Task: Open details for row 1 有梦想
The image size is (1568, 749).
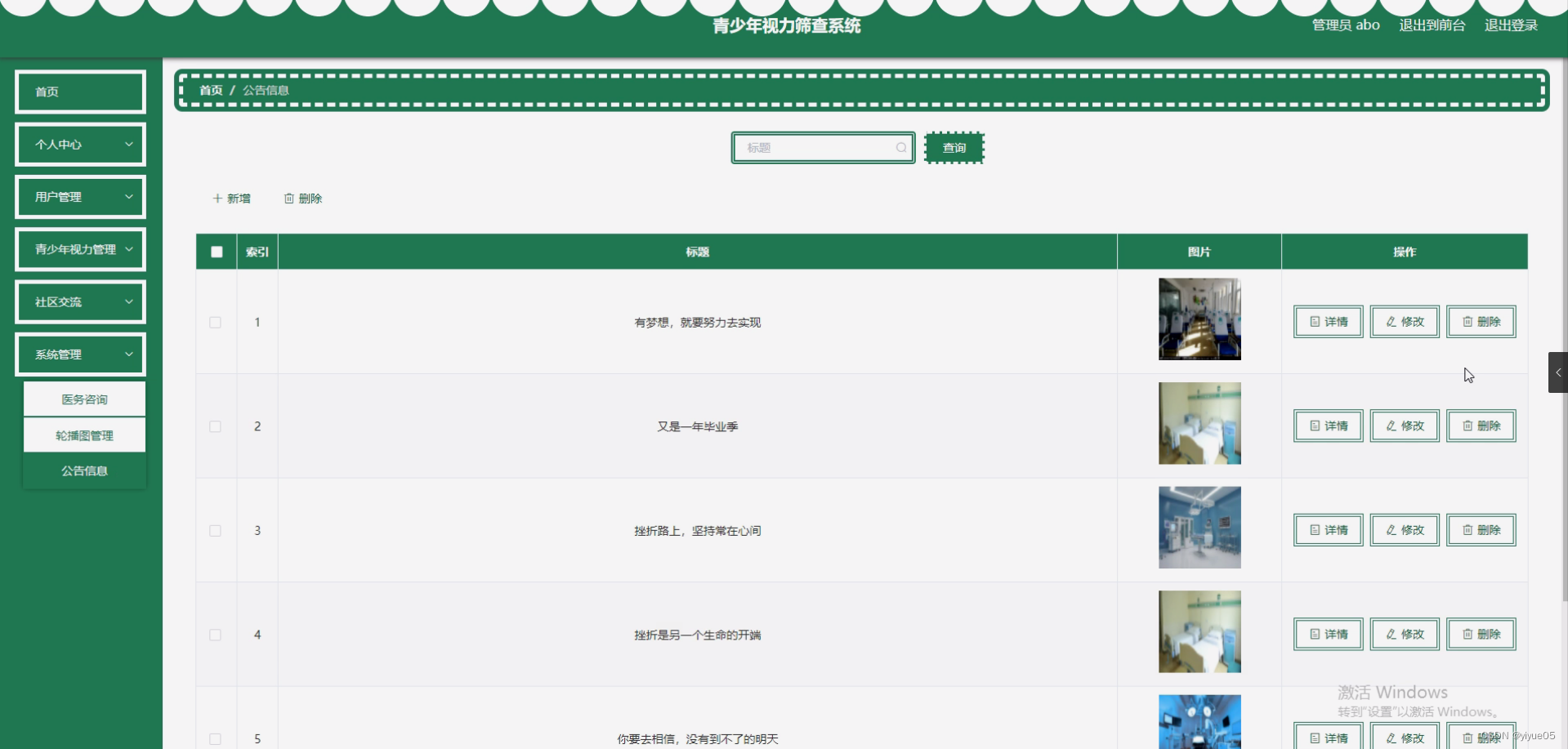Action: tap(1329, 322)
